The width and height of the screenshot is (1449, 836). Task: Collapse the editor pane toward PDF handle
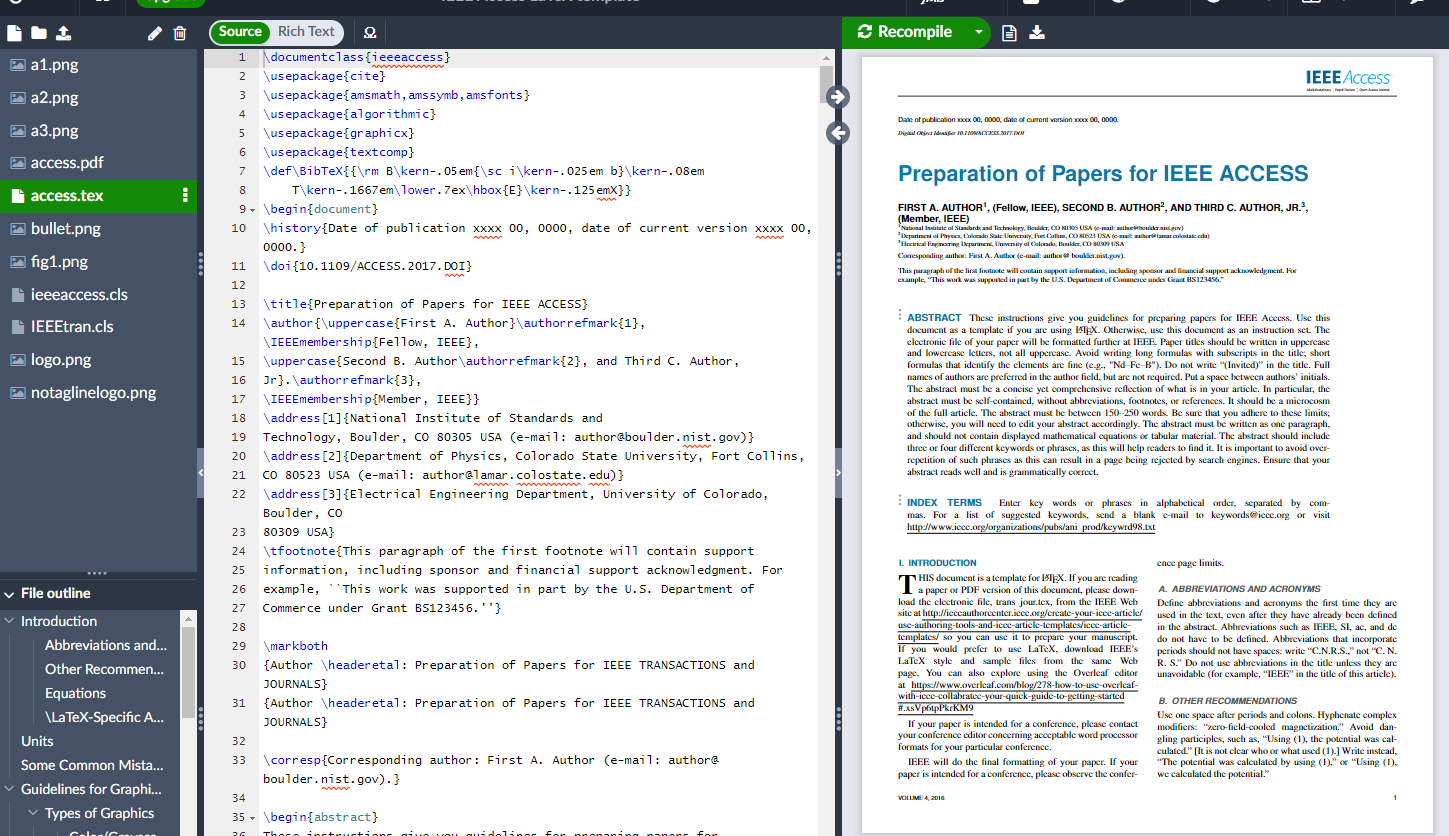point(838,473)
